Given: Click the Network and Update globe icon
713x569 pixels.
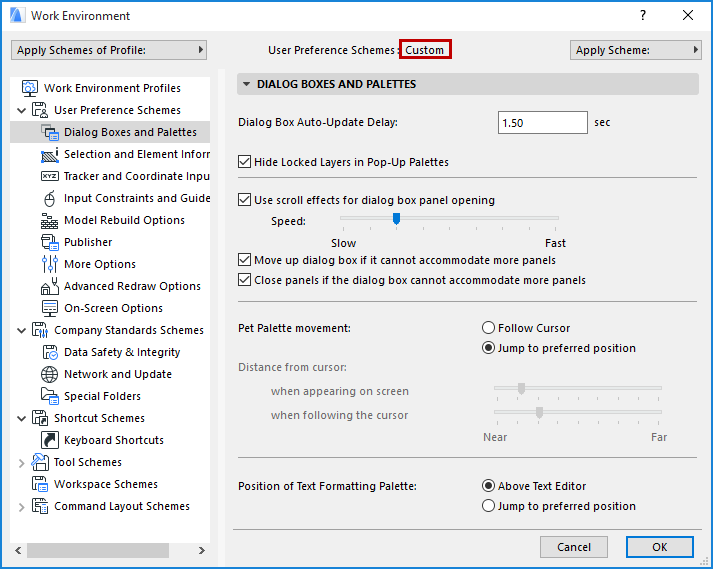Looking at the screenshot, I should [50, 374].
